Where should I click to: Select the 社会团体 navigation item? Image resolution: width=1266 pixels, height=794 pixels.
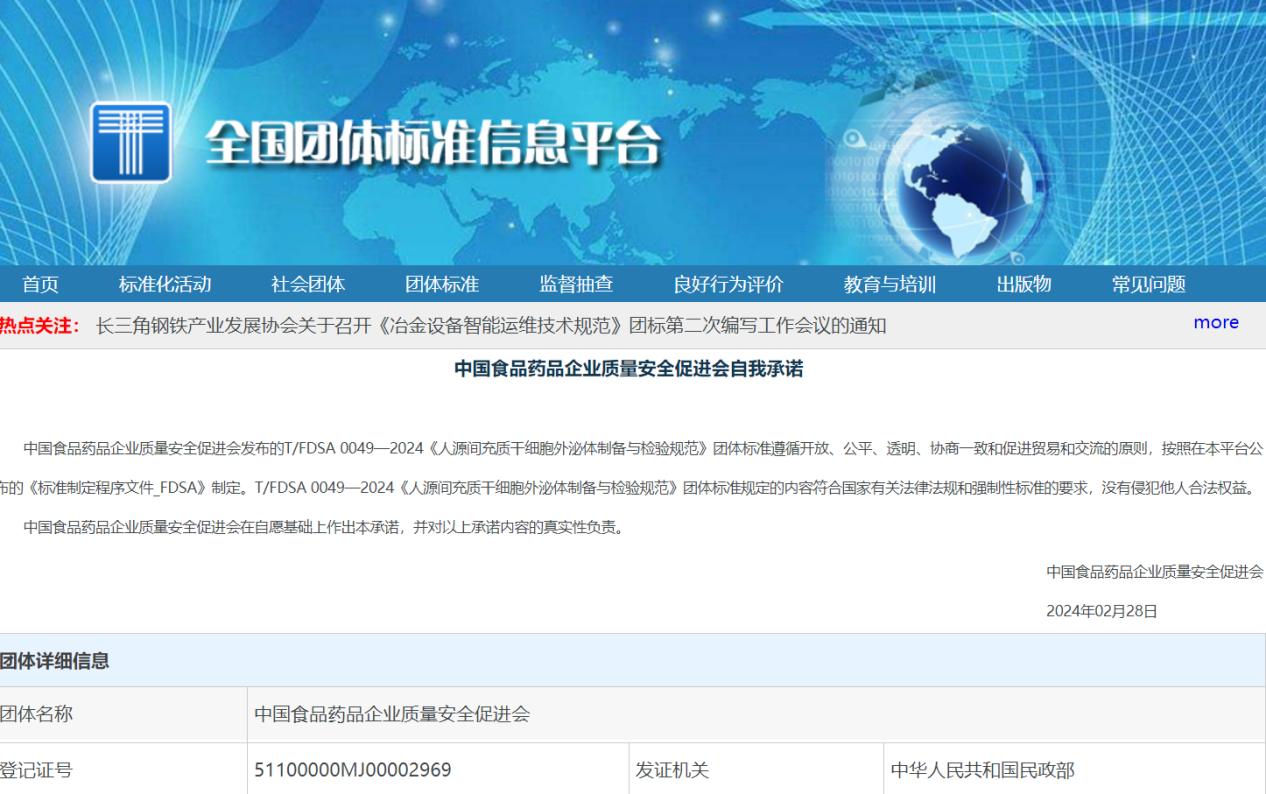coord(308,284)
